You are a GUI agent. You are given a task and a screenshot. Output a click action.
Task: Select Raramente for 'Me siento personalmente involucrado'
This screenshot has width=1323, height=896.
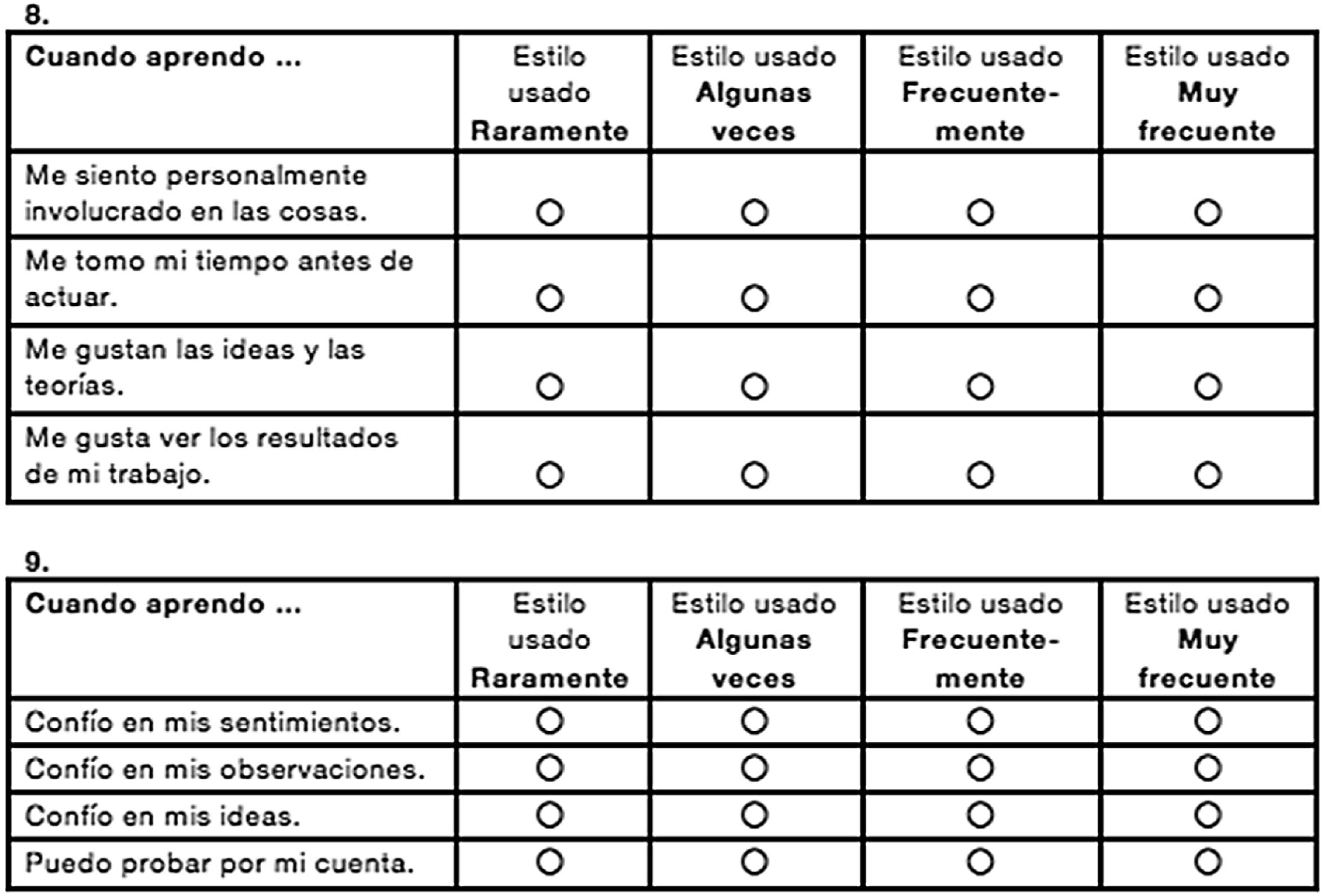(x=550, y=212)
